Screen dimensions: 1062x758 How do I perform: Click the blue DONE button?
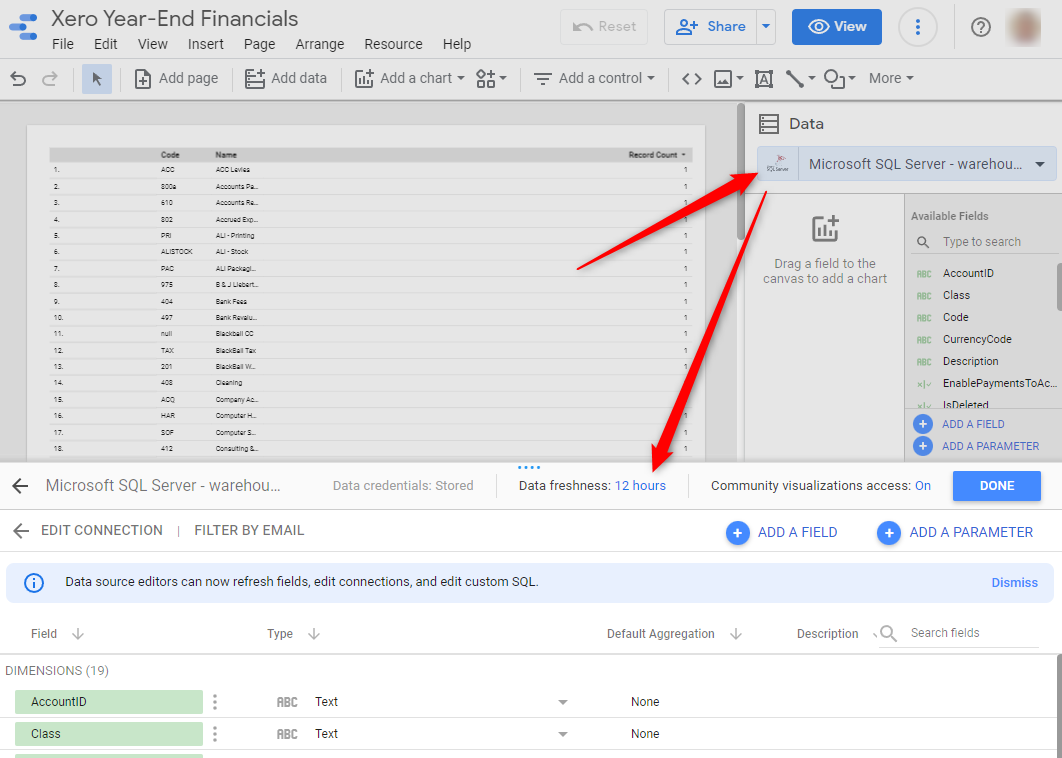[997, 486]
